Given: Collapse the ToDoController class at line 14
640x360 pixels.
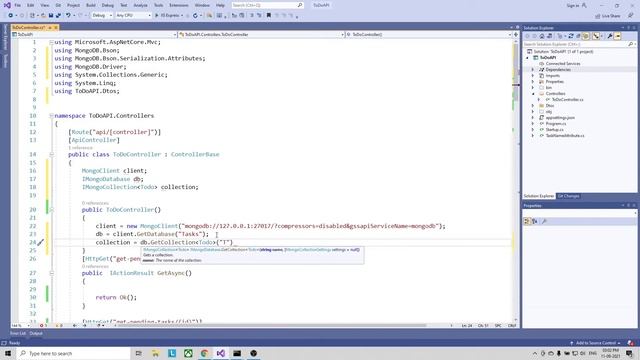Looking at the screenshot, I should pyautogui.click(x=52, y=154).
